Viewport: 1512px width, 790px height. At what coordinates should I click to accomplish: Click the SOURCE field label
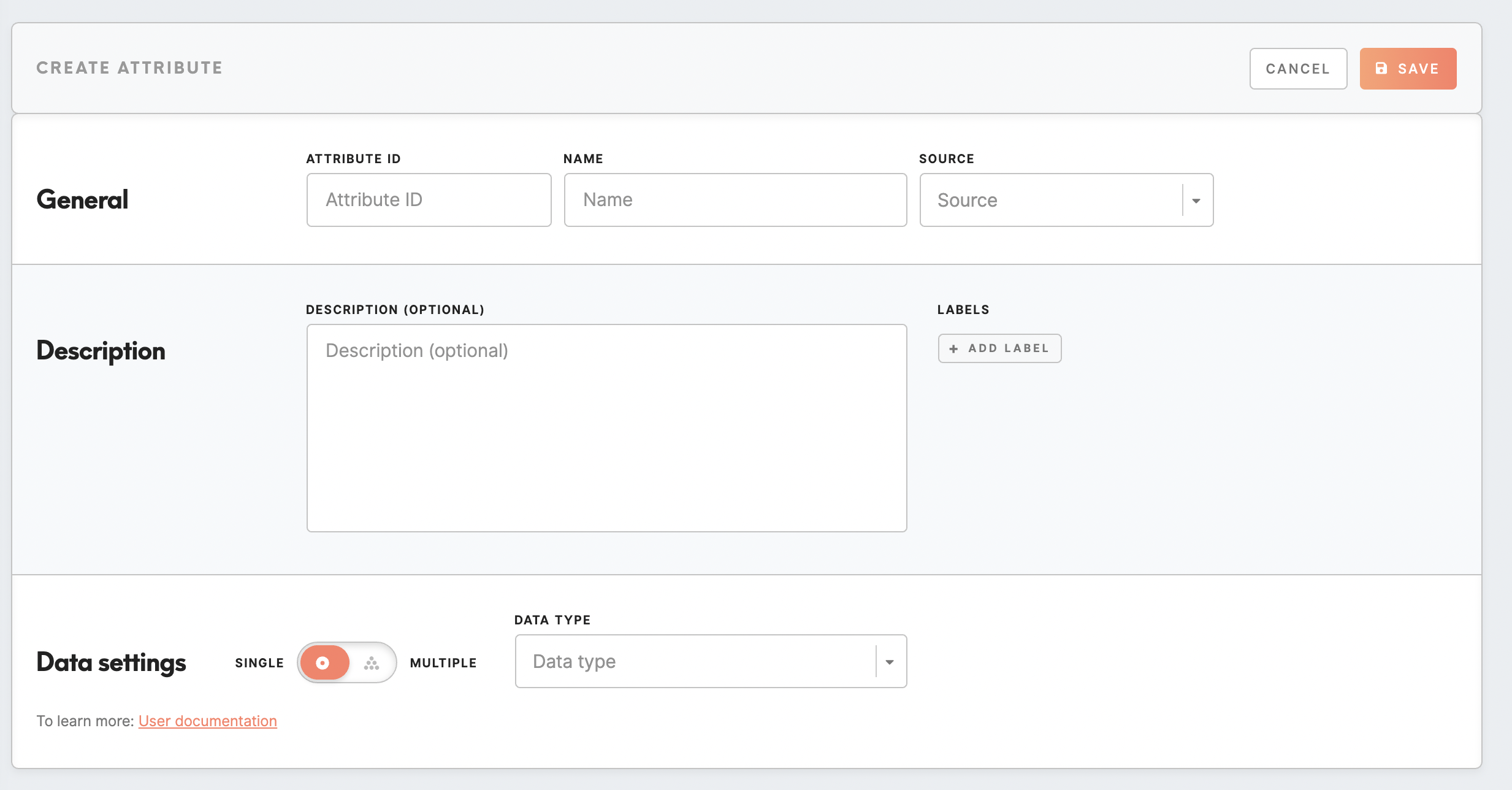pos(947,159)
